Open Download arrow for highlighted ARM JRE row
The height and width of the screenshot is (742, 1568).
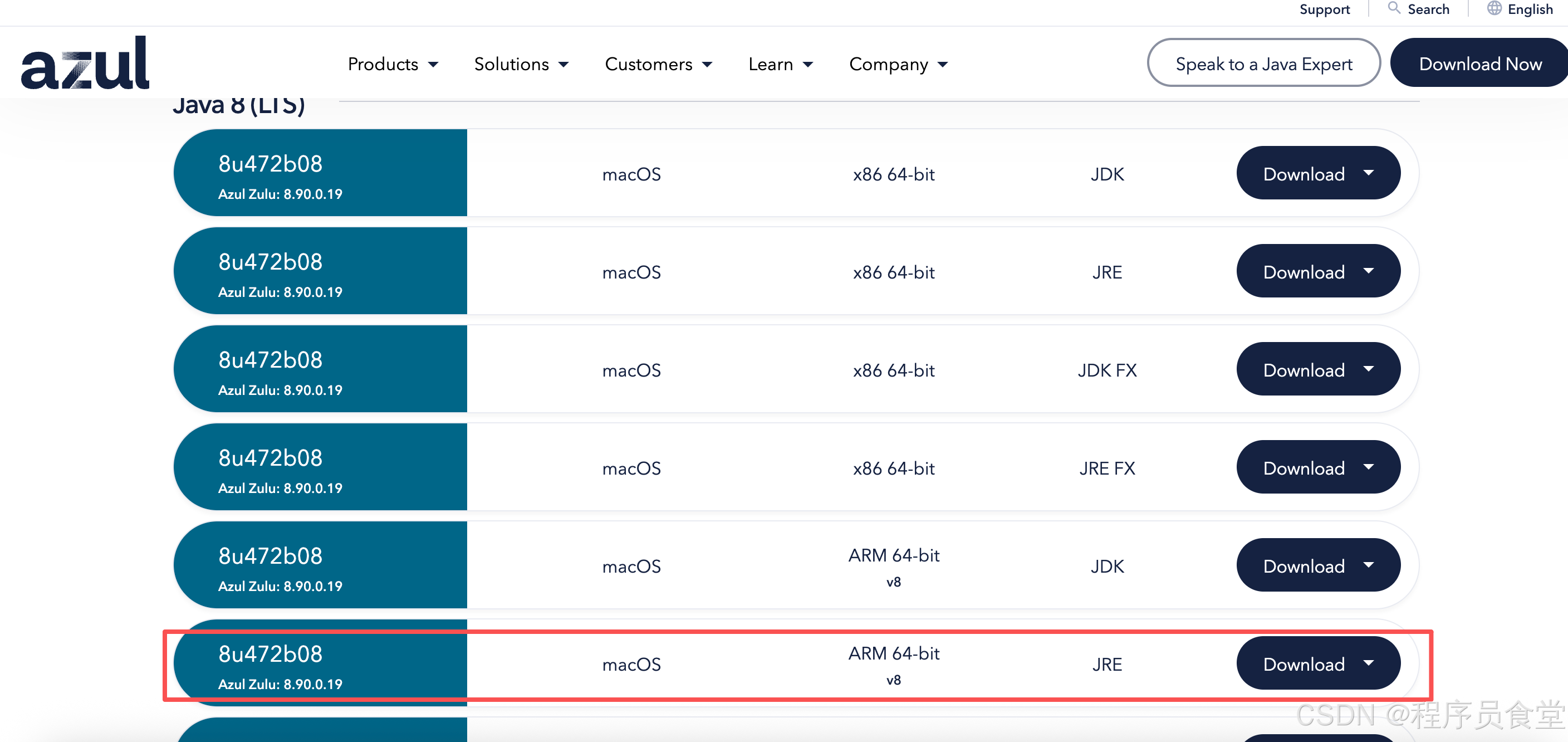(x=1369, y=663)
